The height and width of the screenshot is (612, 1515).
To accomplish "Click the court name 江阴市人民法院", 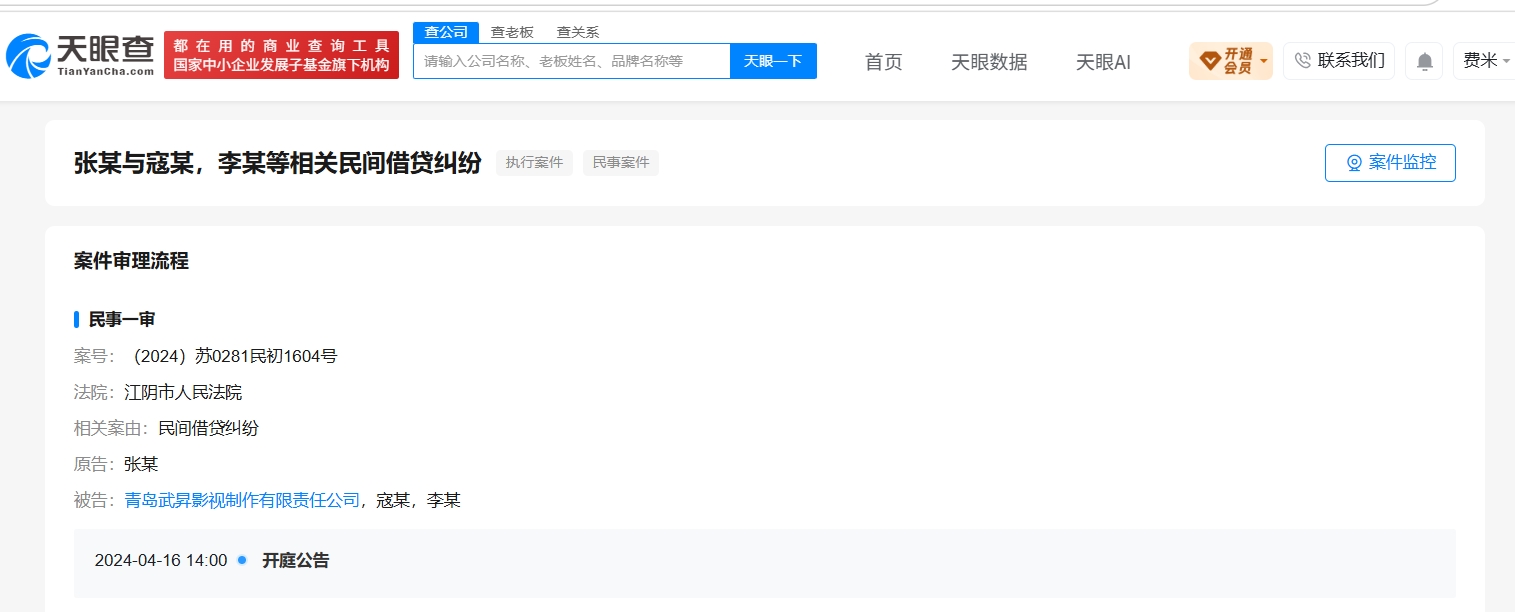I will [x=183, y=392].
